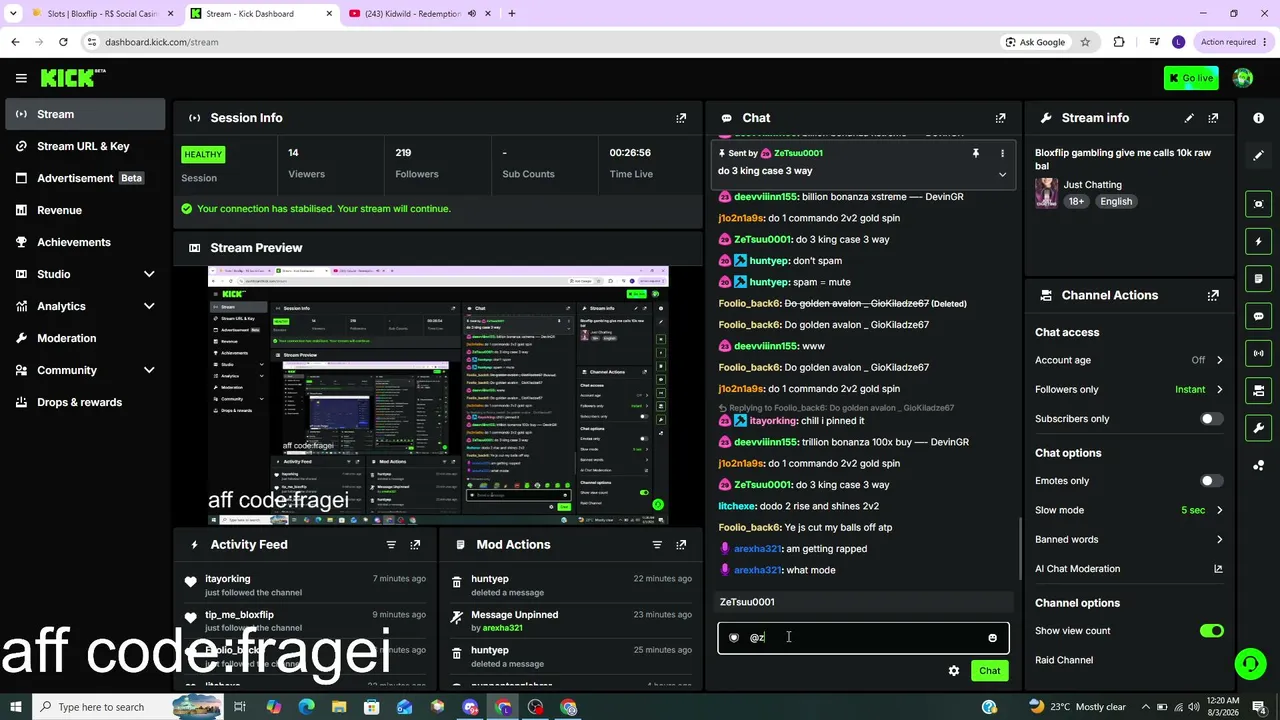The image size is (1280, 720).
Task: Click the wrench icon in the right sidebar
Action: (1258, 428)
